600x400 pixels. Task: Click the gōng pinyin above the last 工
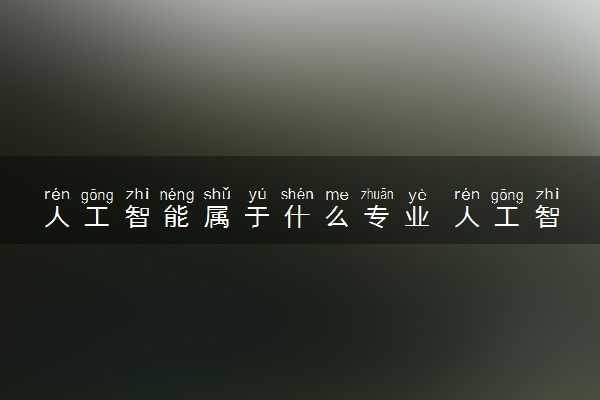point(507,195)
